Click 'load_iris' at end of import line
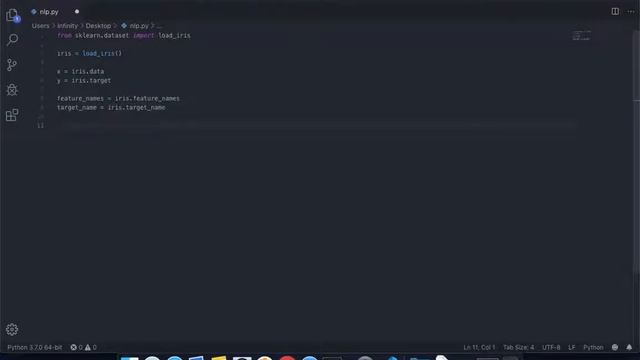This screenshot has width=640, height=360. pos(174,36)
